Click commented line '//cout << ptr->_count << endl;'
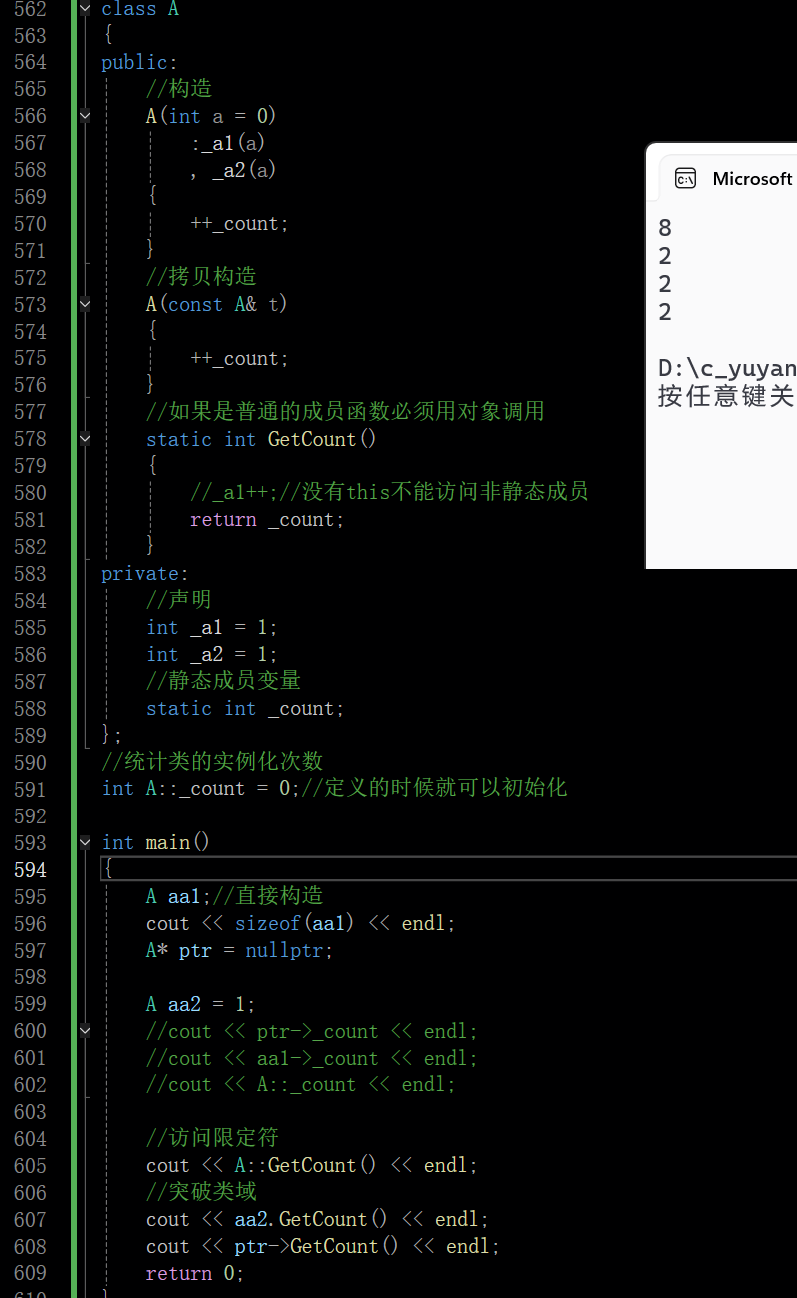 point(312,1031)
